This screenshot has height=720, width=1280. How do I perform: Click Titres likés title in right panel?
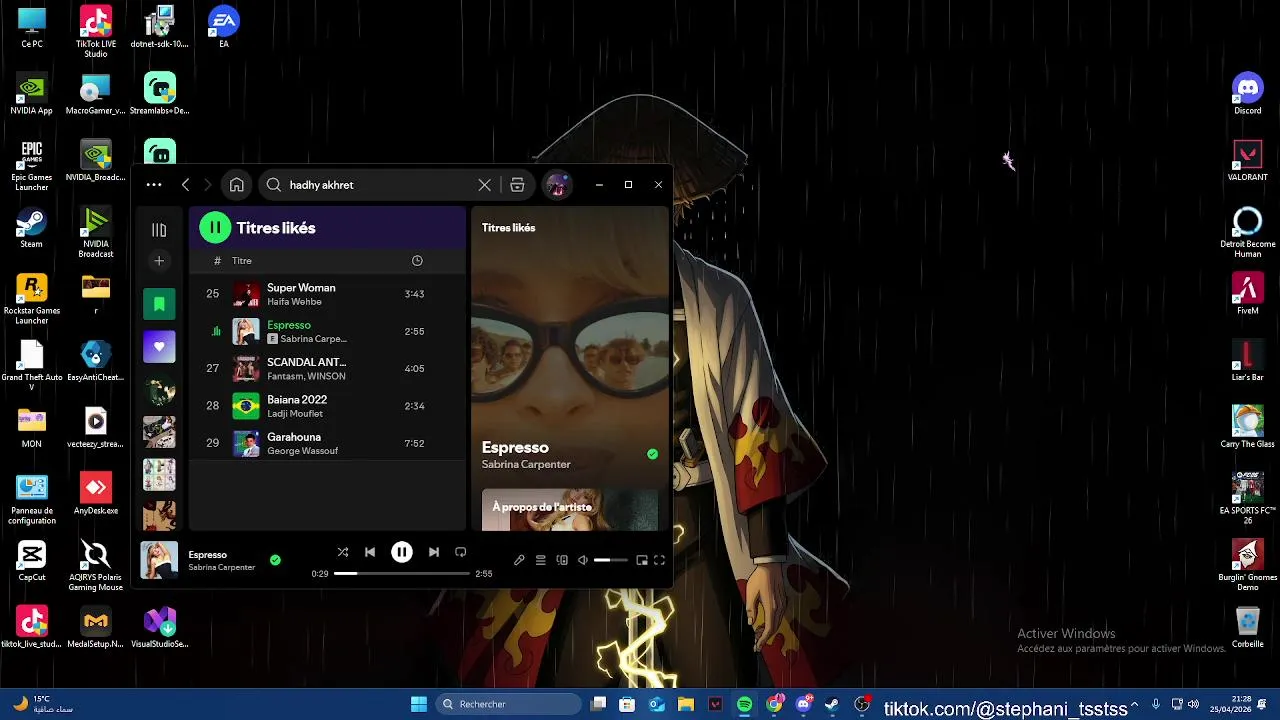click(508, 228)
